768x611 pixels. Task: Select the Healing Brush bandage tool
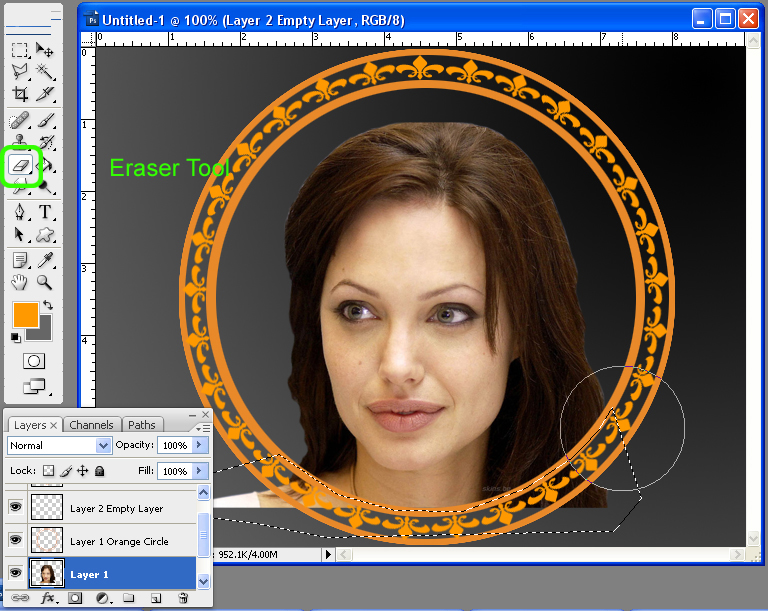[x=20, y=120]
